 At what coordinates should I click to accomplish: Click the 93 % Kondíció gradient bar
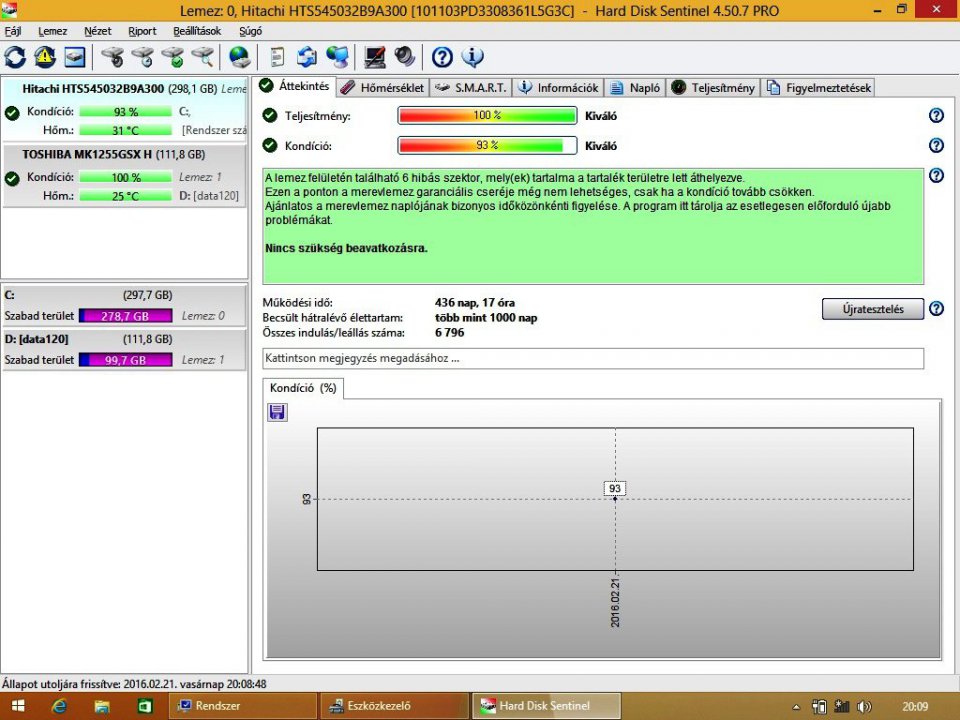tap(487, 145)
